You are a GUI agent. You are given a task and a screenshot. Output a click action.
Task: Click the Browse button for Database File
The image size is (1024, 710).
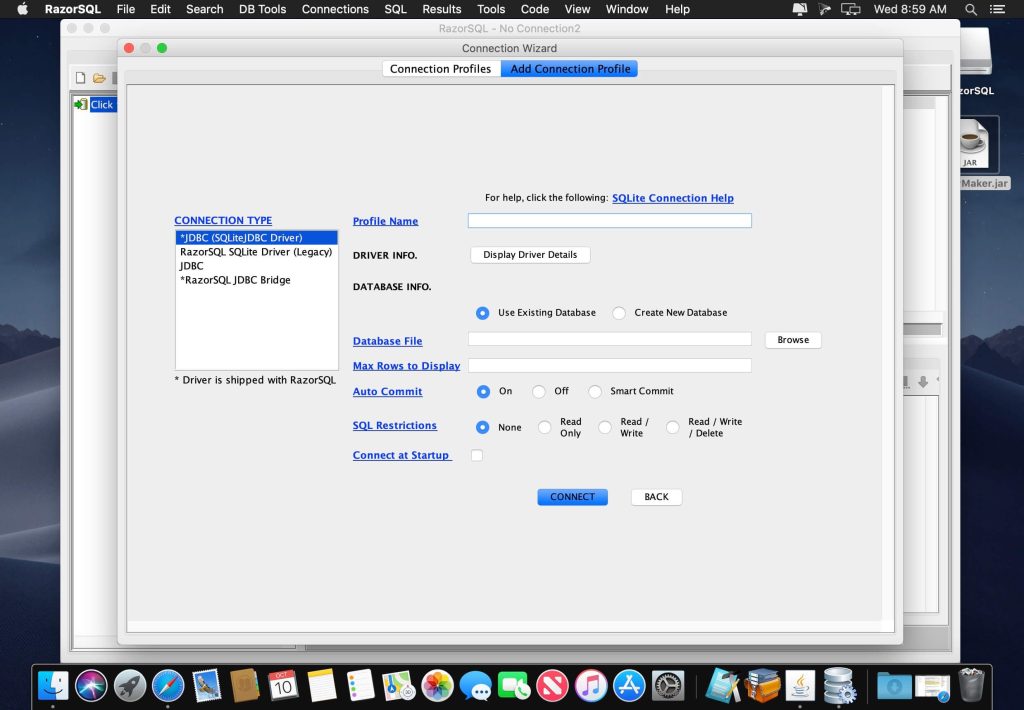click(x=793, y=340)
